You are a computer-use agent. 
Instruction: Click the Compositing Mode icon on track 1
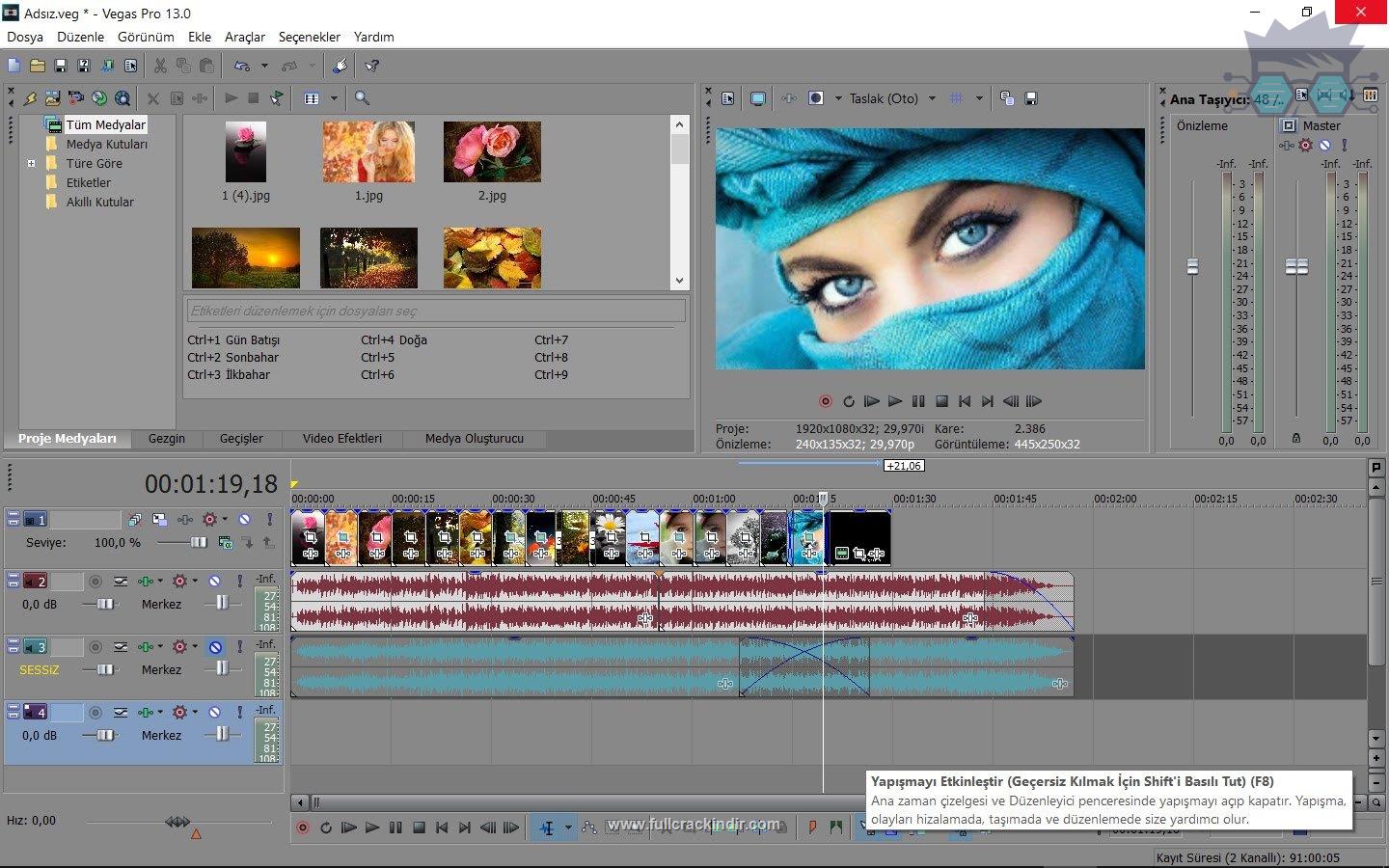tap(225, 542)
